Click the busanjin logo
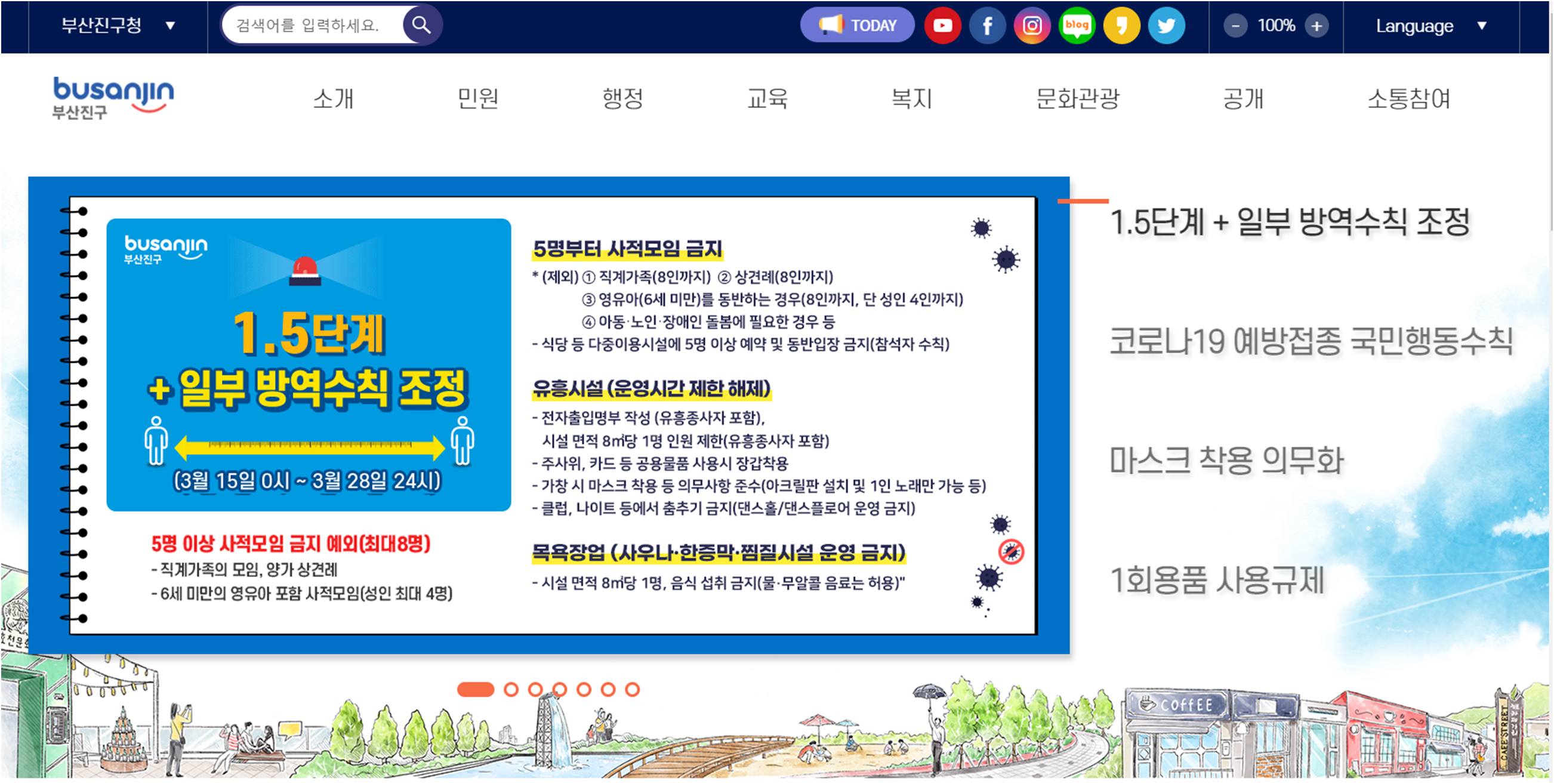Viewport: 1554px width, 784px height. [113, 97]
